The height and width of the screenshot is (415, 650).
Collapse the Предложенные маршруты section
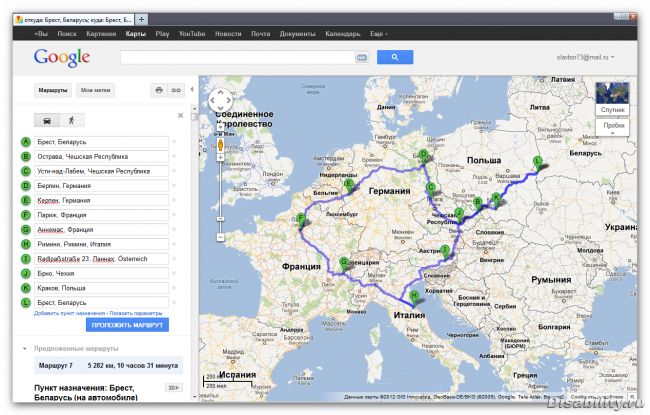pyautogui.click(x=25, y=349)
